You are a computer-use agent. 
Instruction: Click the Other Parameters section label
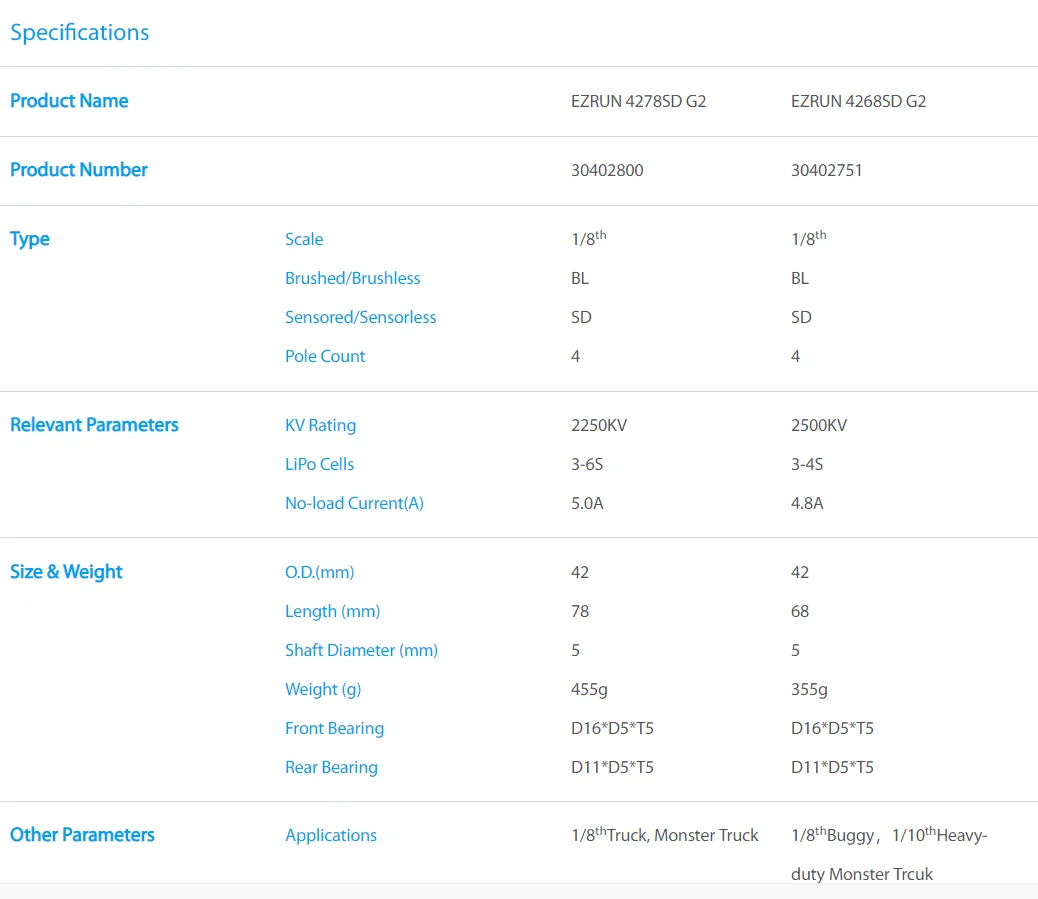82,835
